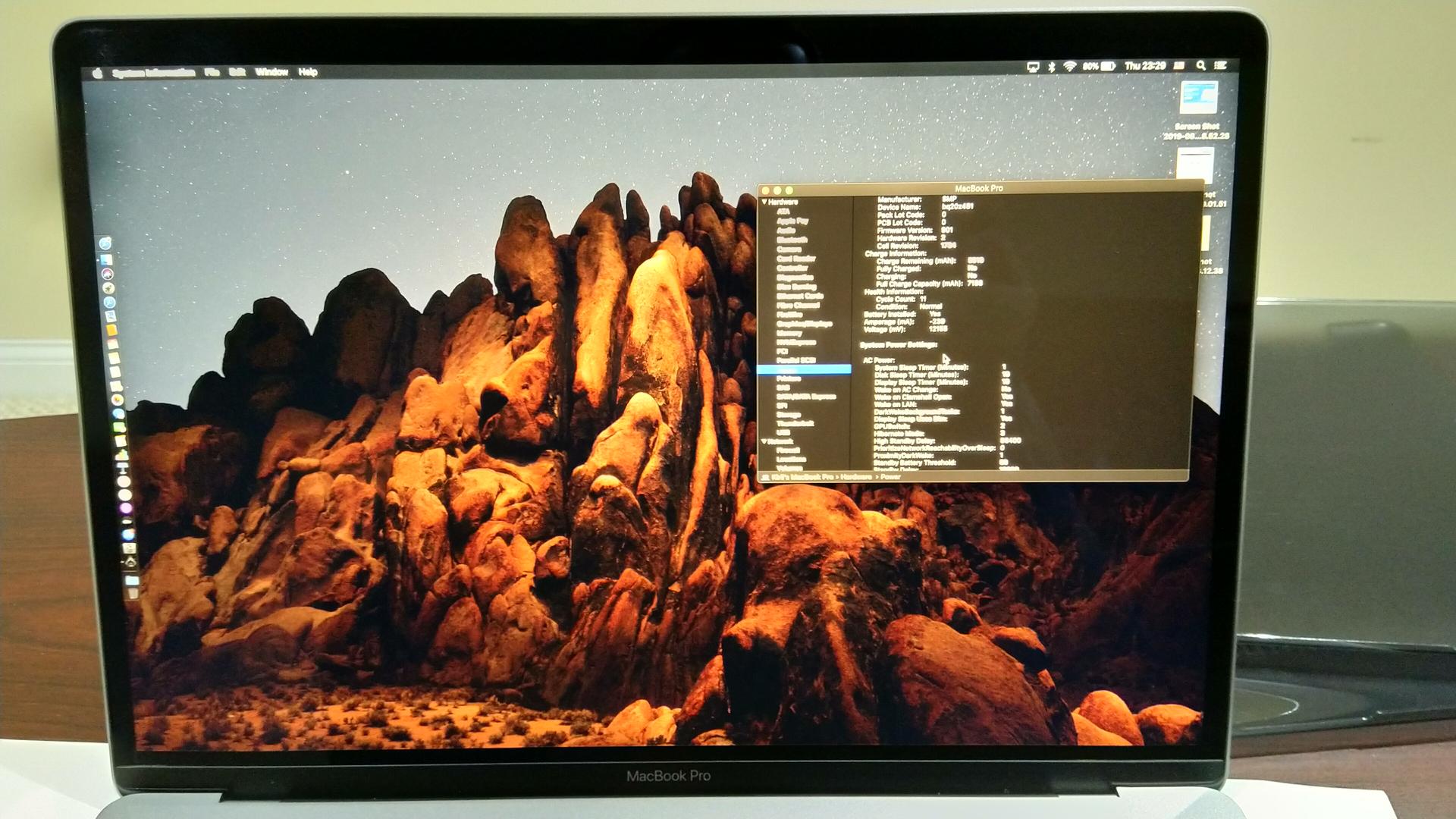Open the Launchpad rocket icon in Dock
This screenshot has width=1456, height=819.
click(108, 288)
